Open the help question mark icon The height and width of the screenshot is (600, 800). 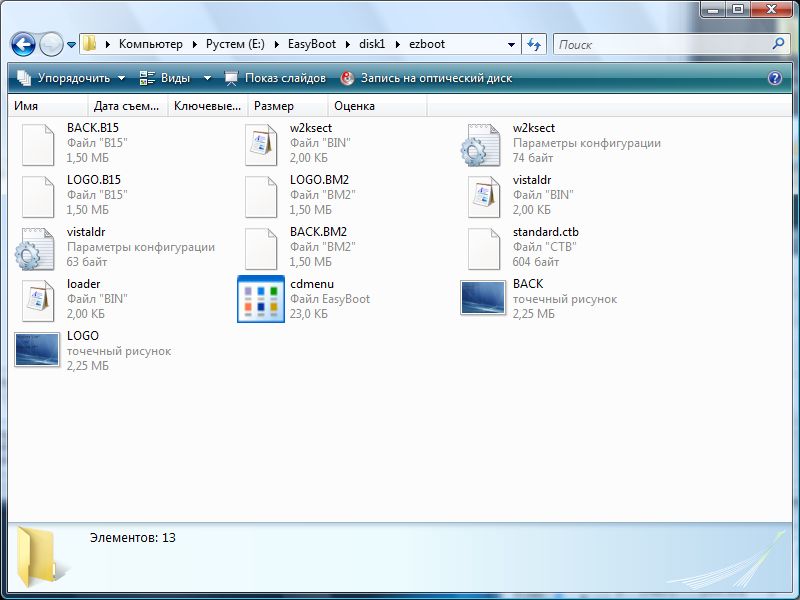tap(774, 78)
